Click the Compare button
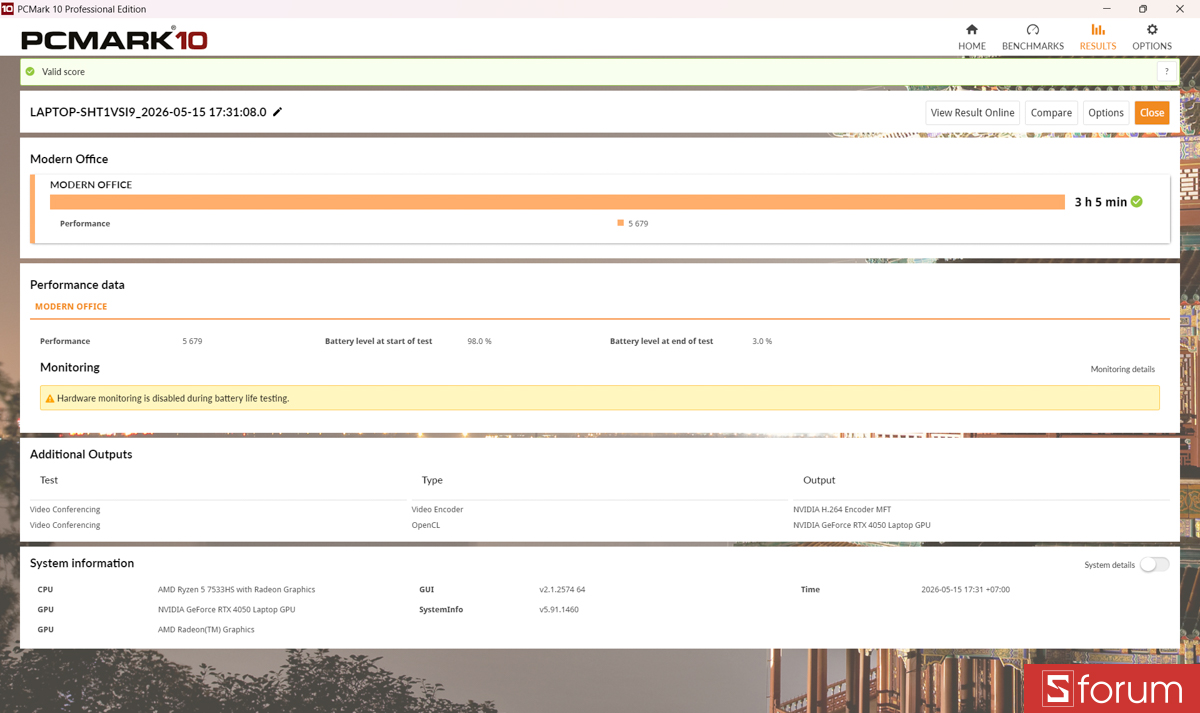This screenshot has height=713, width=1200. 1051,113
